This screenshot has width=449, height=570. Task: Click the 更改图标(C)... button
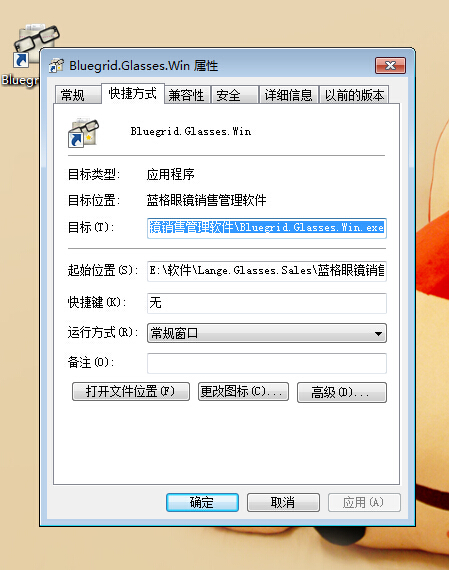pos(243,392)
